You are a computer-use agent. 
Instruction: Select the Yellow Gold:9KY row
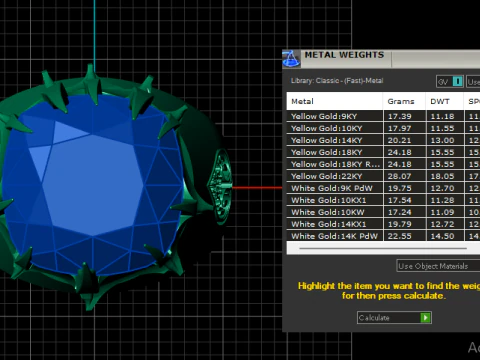[x=383, y=116]
